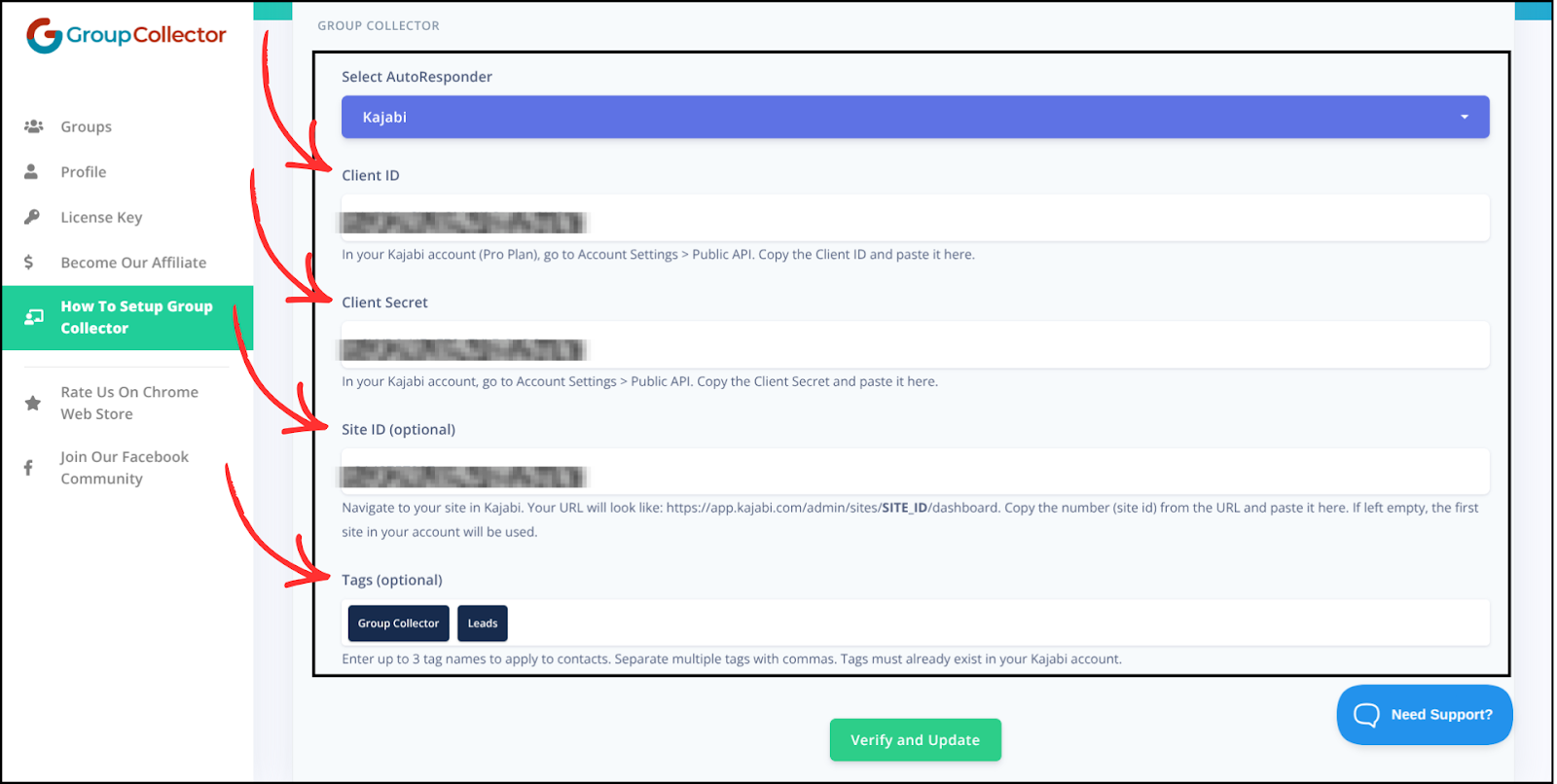
Task: Click the Site ID (optional) label
Action: click(x=398, y=430)
